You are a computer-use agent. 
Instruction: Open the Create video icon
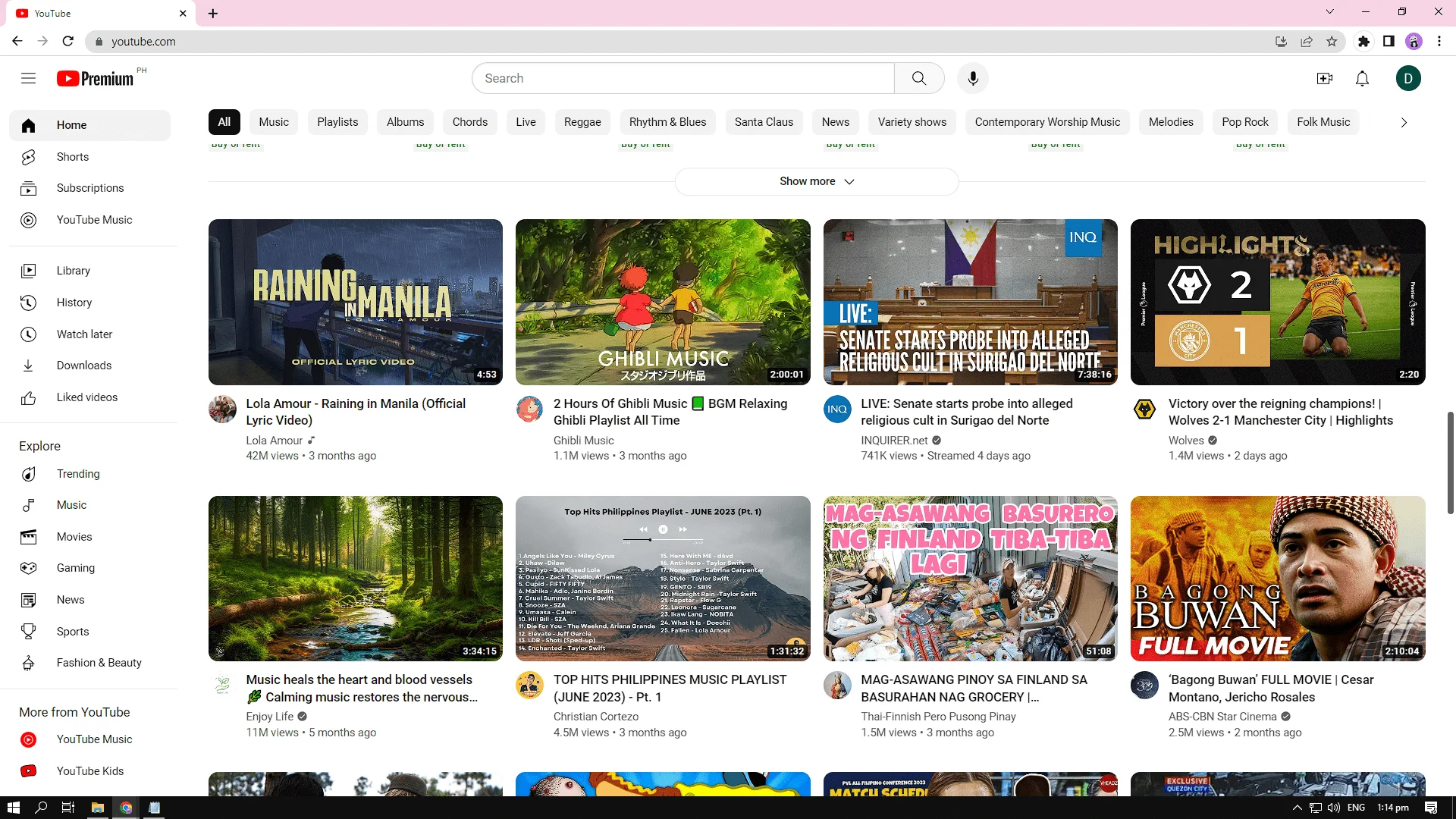pyautogui.click(x=1325, y=78)
